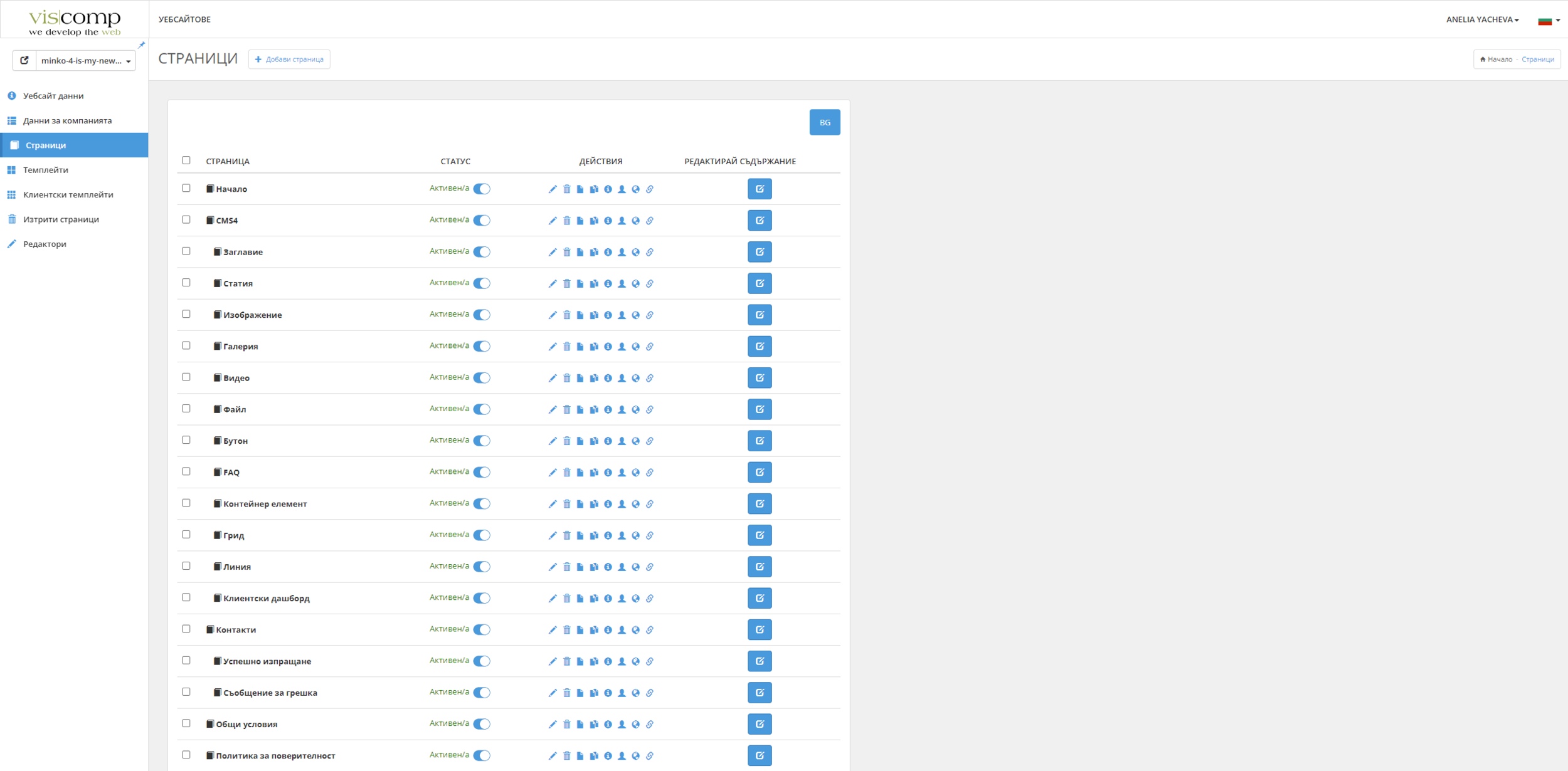Tick the checkbox for Изображение page
1568x771 pixels.
pos(186,314)
